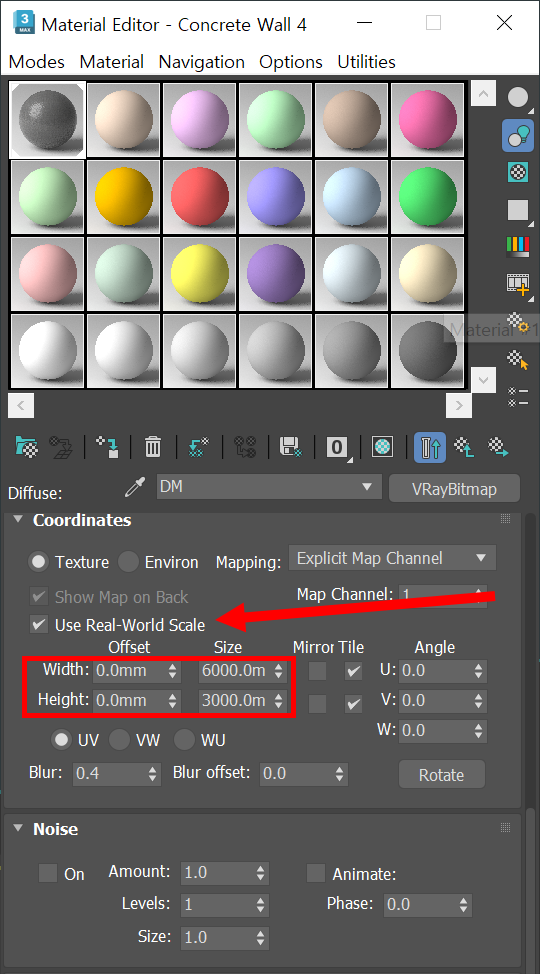
Task: Toggle the Show End Result icon
Action: [430, 447]
